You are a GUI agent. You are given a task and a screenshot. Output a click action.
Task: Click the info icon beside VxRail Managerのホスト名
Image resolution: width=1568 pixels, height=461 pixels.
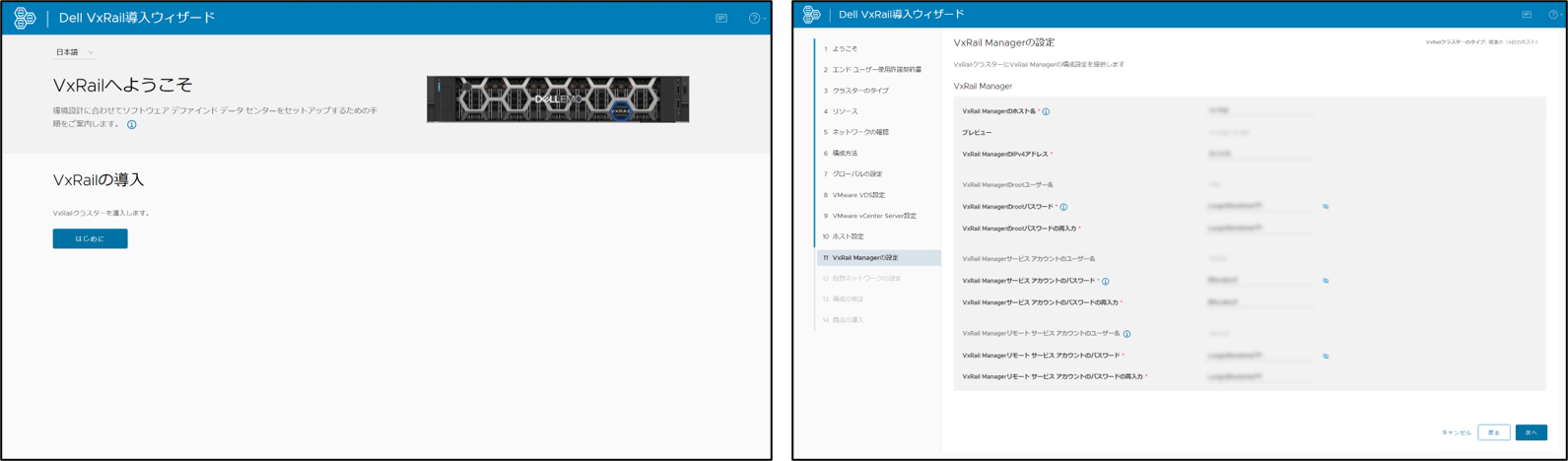click(1046, 111)
